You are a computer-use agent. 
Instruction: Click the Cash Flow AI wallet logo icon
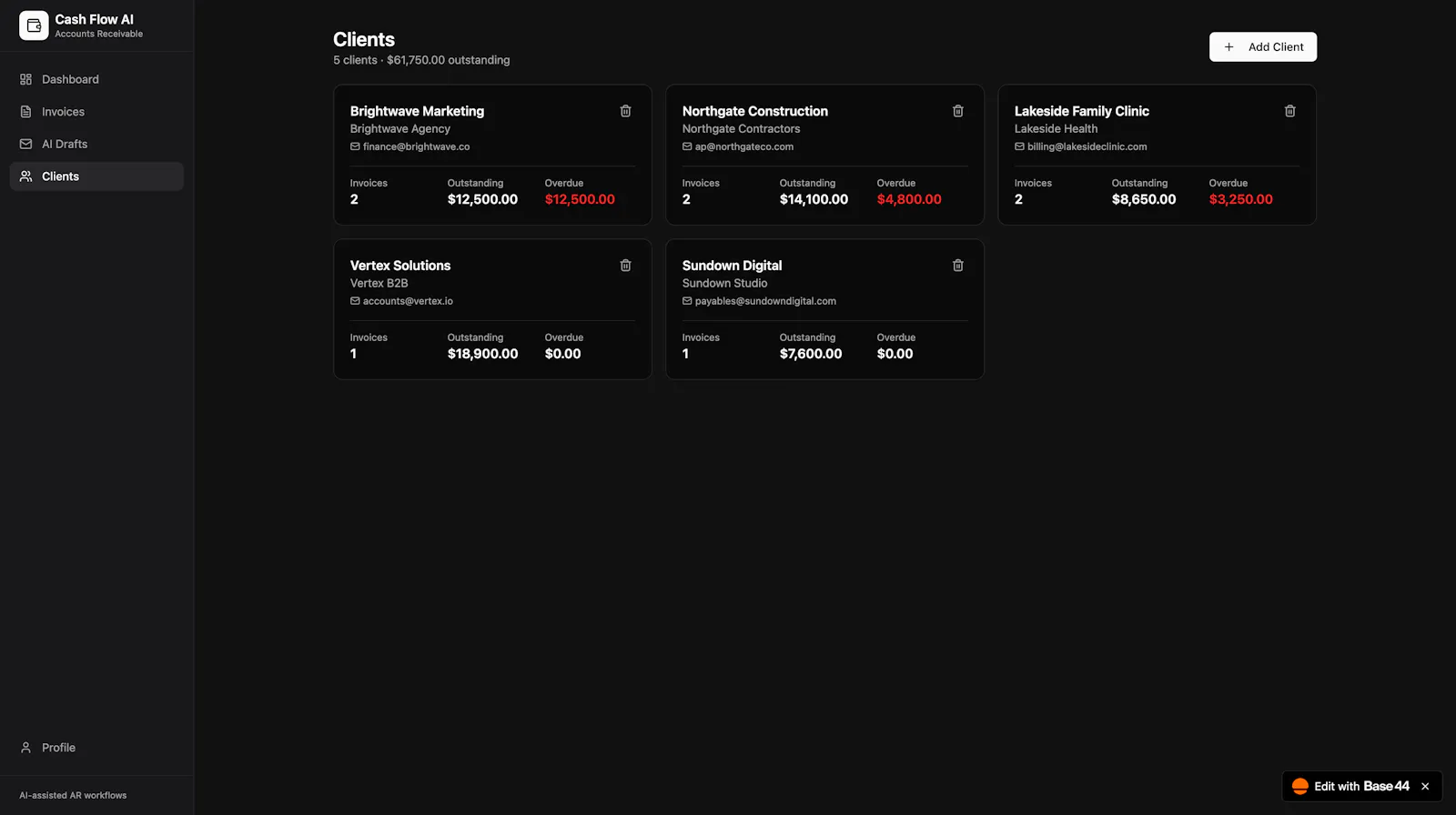coord(34,25)
